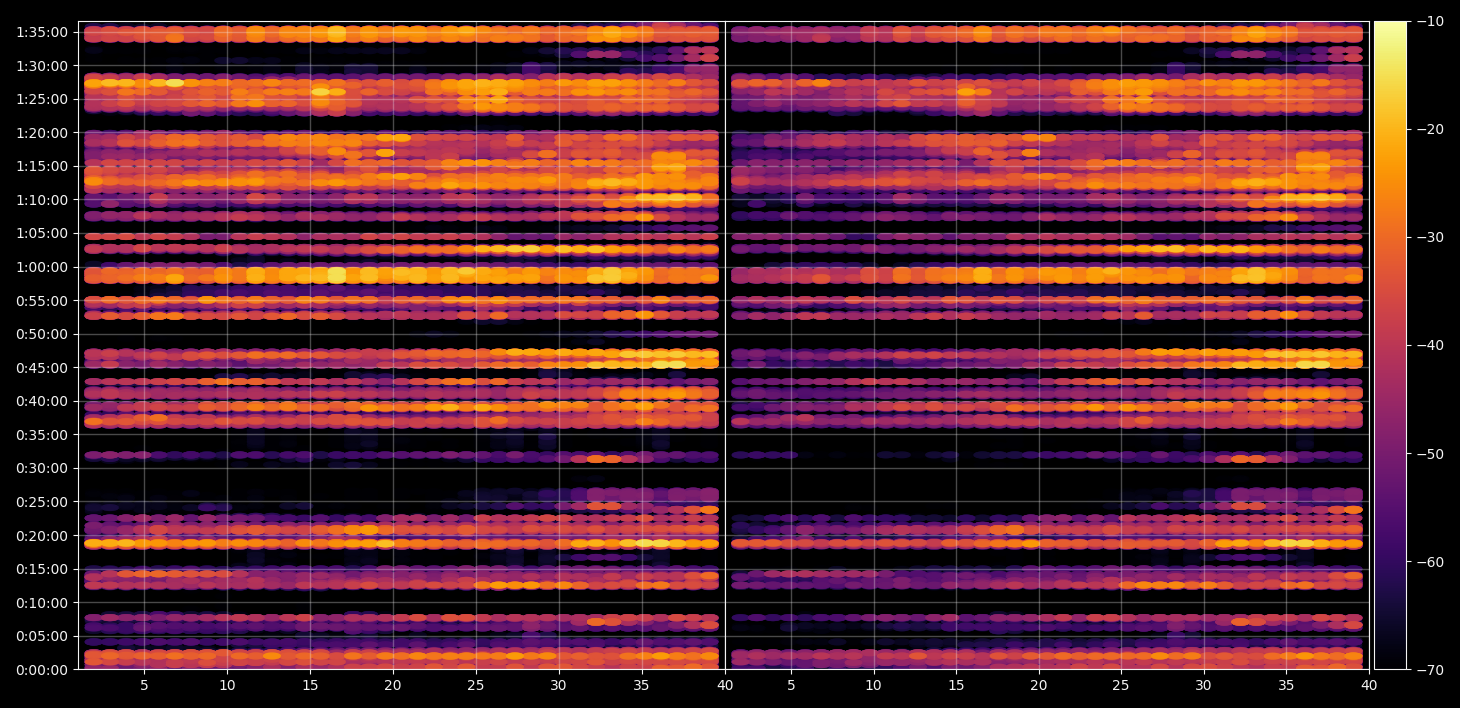Select the 0:25:00 time label
This screenshot has width=1460, height=708.
click(42, 502)
